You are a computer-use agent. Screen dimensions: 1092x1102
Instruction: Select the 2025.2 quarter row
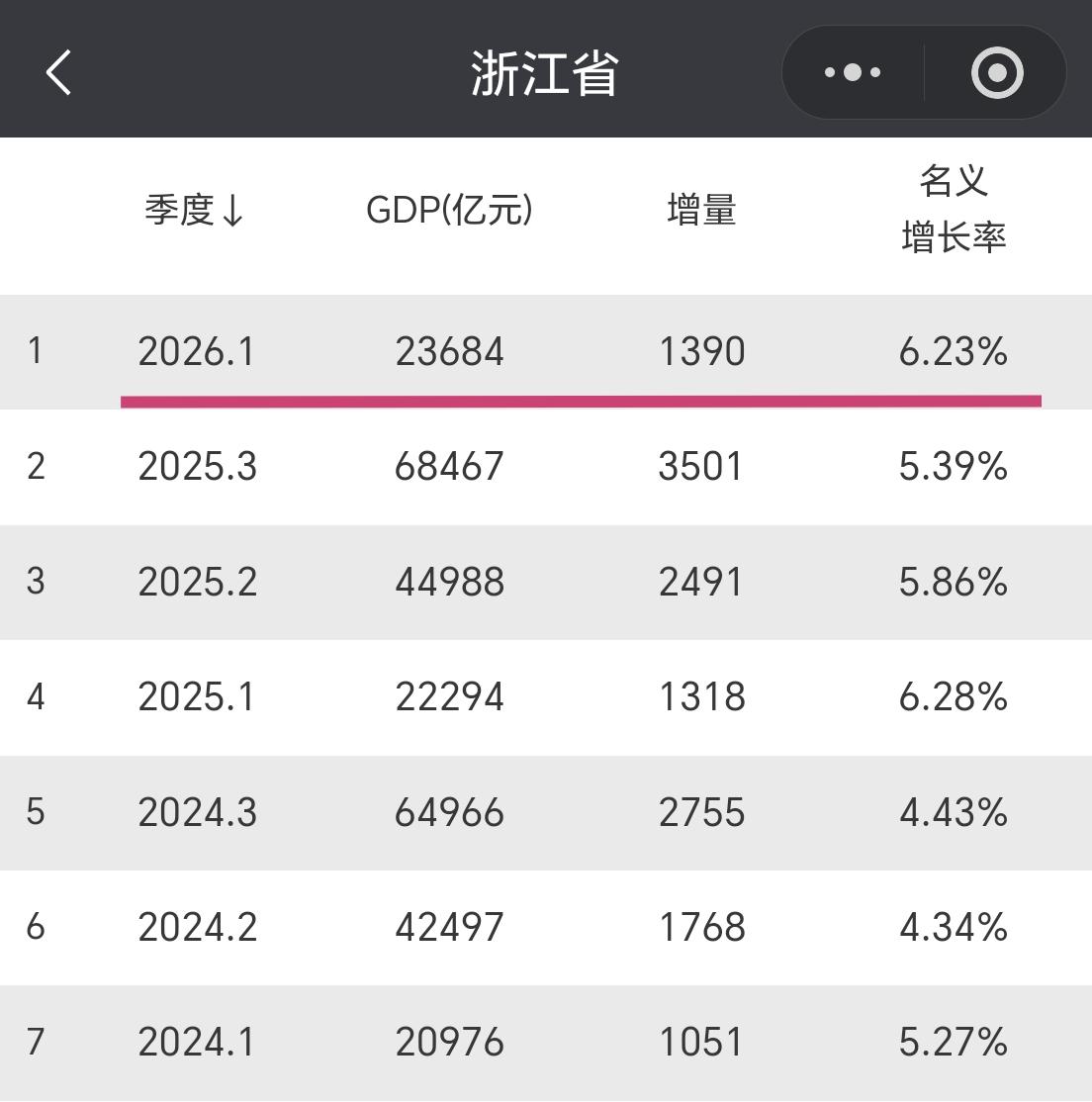[544, 583]
